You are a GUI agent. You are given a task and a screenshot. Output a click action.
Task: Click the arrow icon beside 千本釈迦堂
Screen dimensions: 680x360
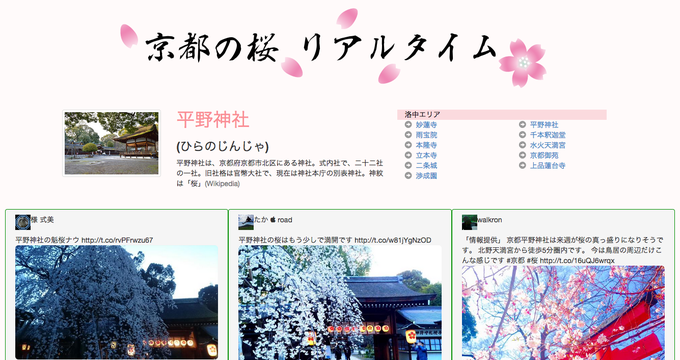point(522,135)
